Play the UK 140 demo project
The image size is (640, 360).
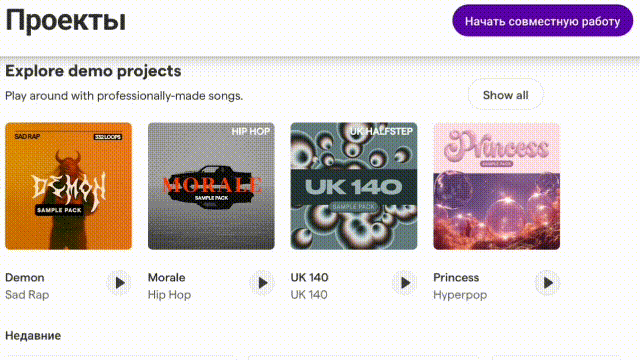(405, 283)
